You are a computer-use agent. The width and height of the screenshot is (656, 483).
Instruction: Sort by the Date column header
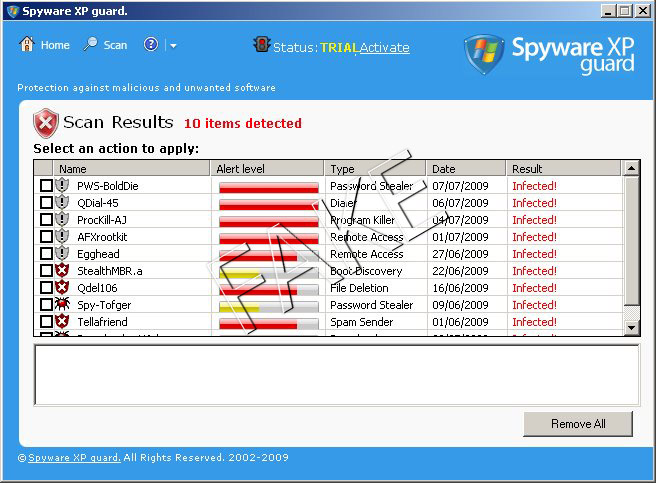click(466, 169)
